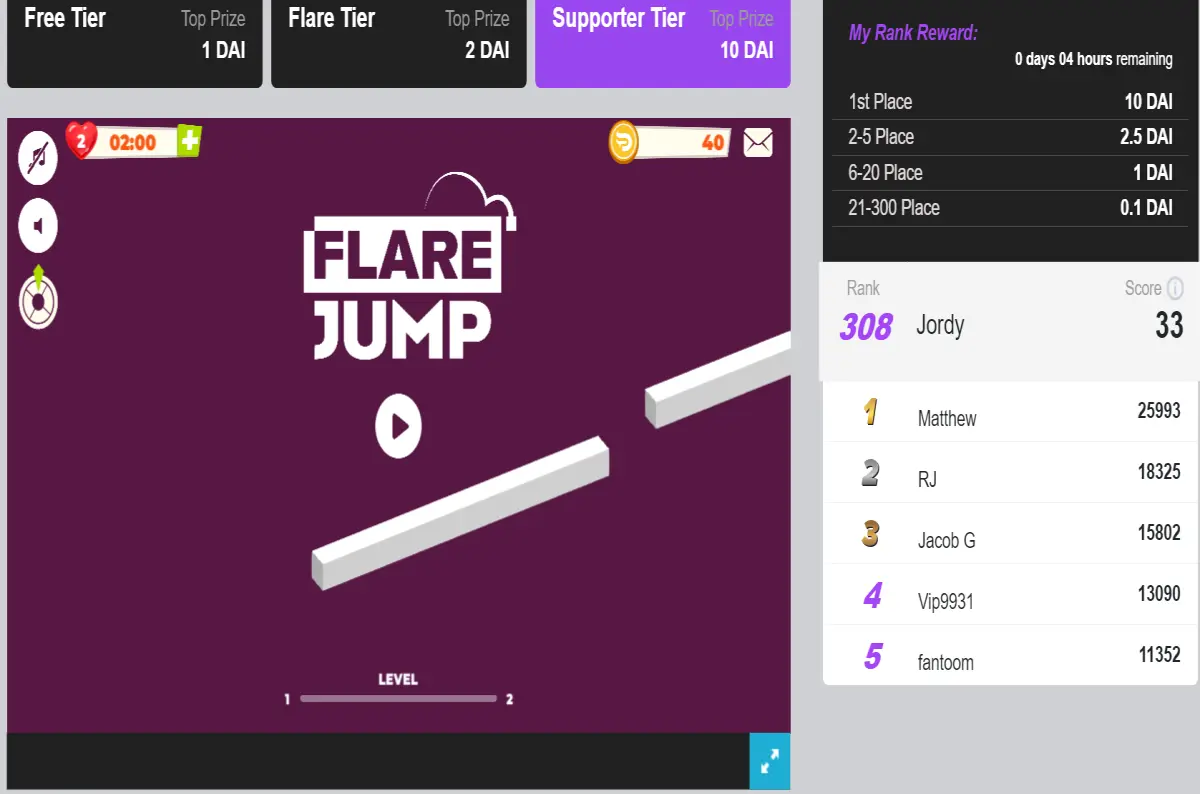This screenshot has height=794, width=1200.
Task: Click the My Rank Reward heading
Action: click(x=913, y=33)
